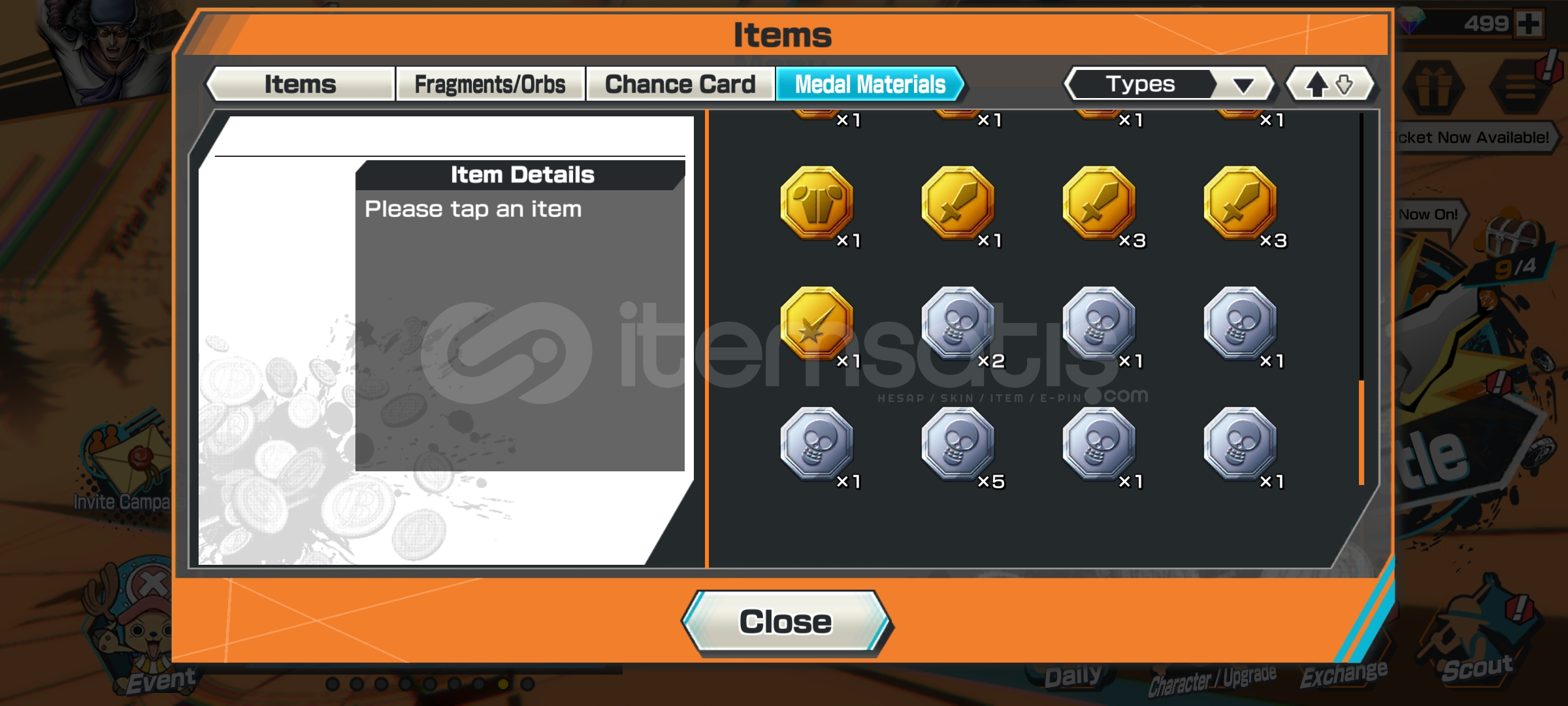
Task: Expand the Types filter dropdown
Action: point(1168,84)
